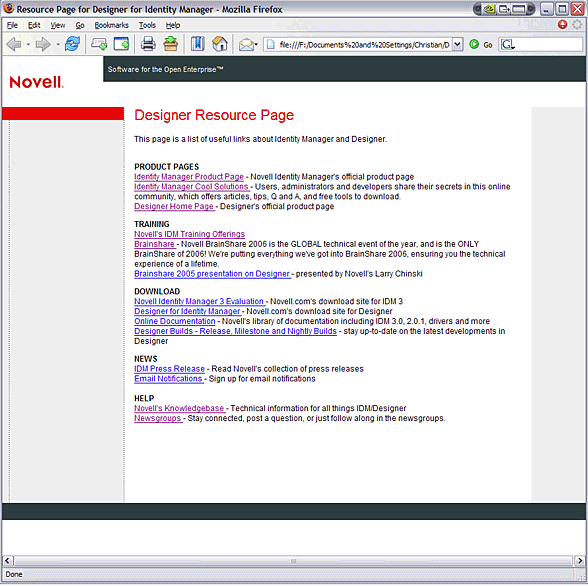
Task: Click the Print icon in toolbar
Action: [x=148, y=44]
